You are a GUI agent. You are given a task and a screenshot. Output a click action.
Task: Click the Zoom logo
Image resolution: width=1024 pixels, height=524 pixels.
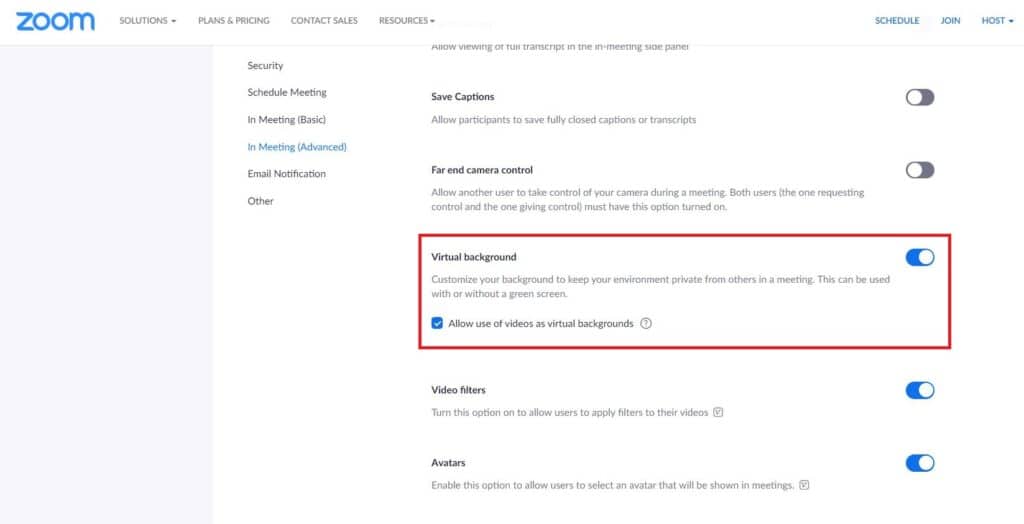tap(56, 21)
